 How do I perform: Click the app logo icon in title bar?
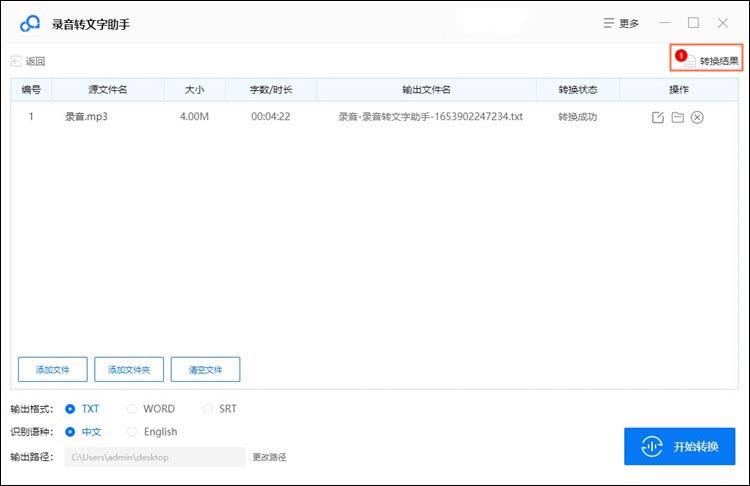click(x=30, y=23)
